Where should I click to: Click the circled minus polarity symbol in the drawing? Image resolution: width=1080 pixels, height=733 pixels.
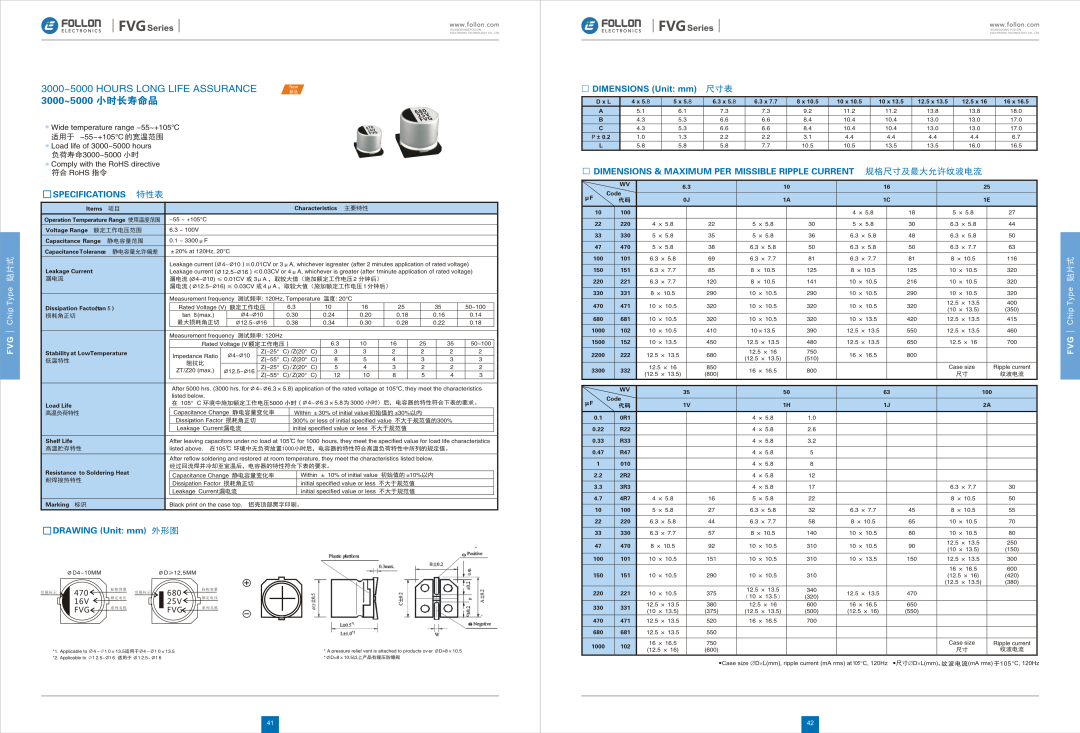[247, 613]
